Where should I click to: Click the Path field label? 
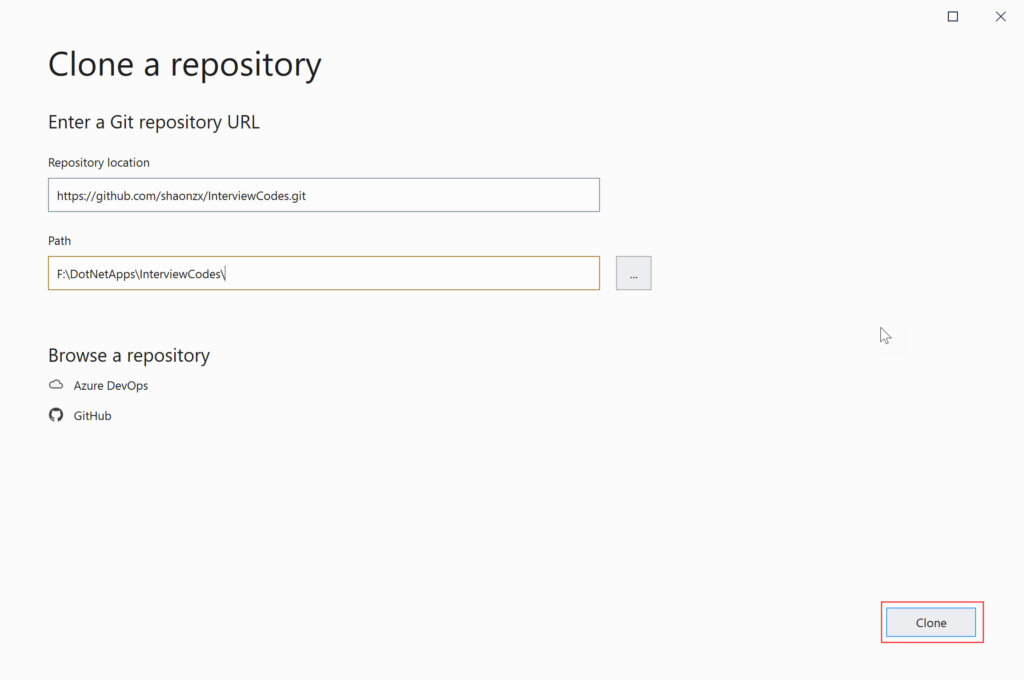pyautogui.click(x=59, y=240)
